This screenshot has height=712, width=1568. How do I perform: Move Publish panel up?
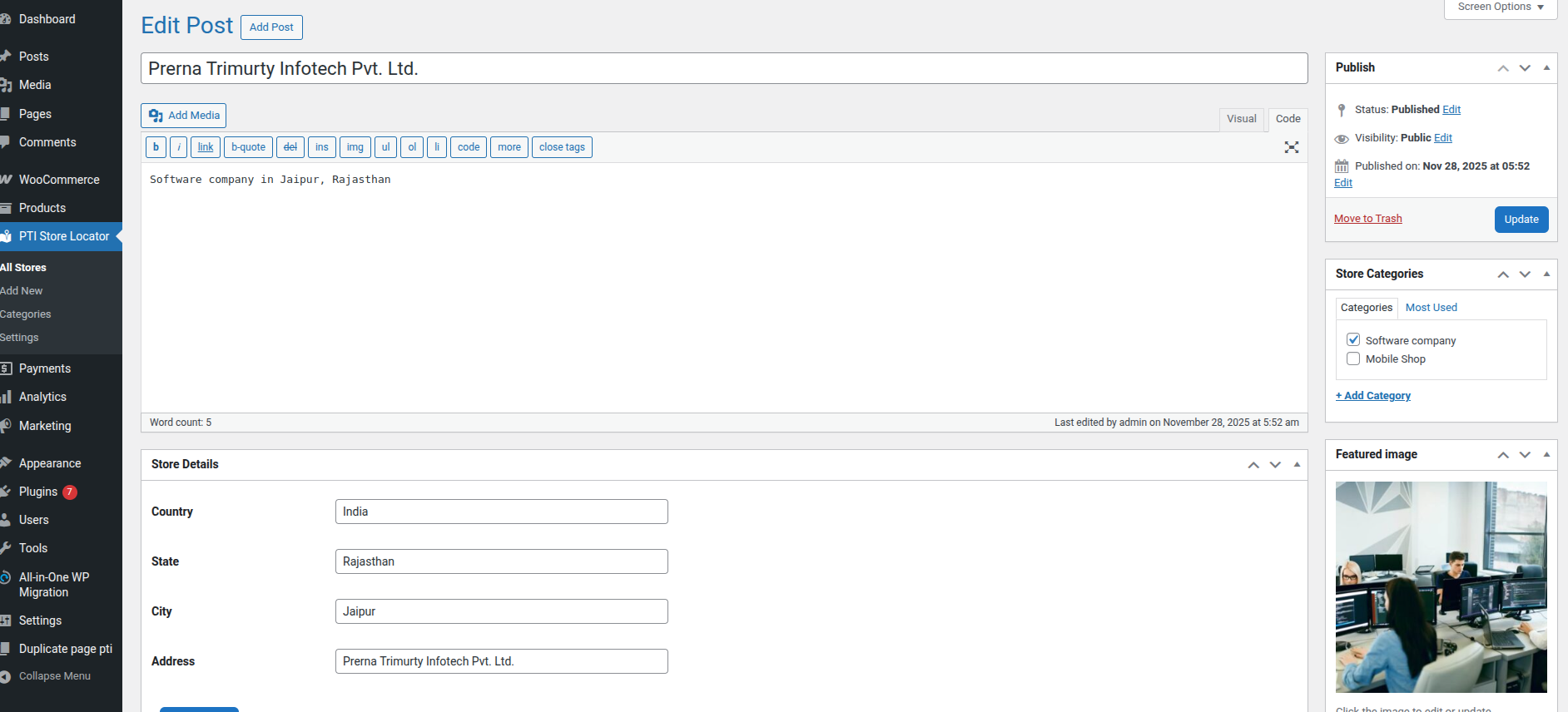click(1503, 68)
